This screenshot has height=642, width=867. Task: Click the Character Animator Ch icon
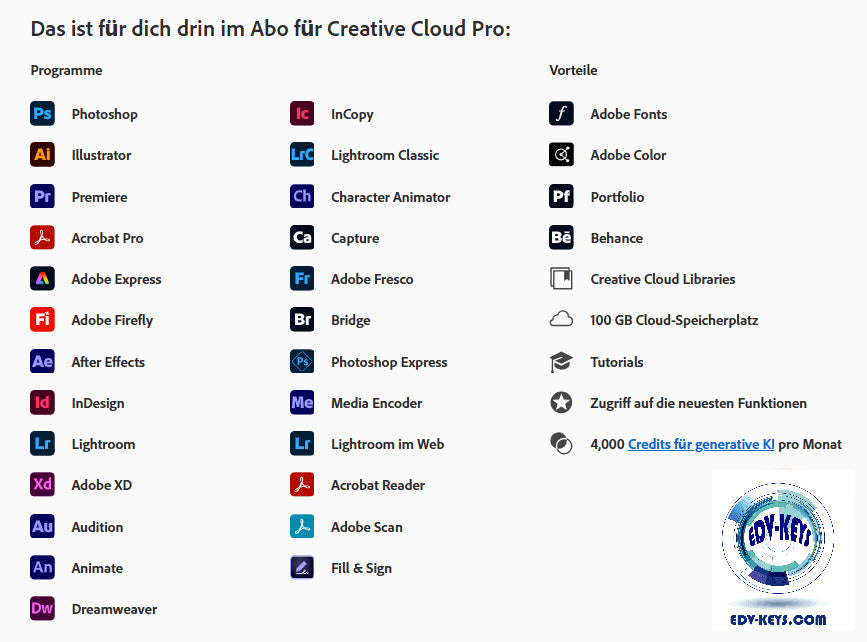(302, 196)
